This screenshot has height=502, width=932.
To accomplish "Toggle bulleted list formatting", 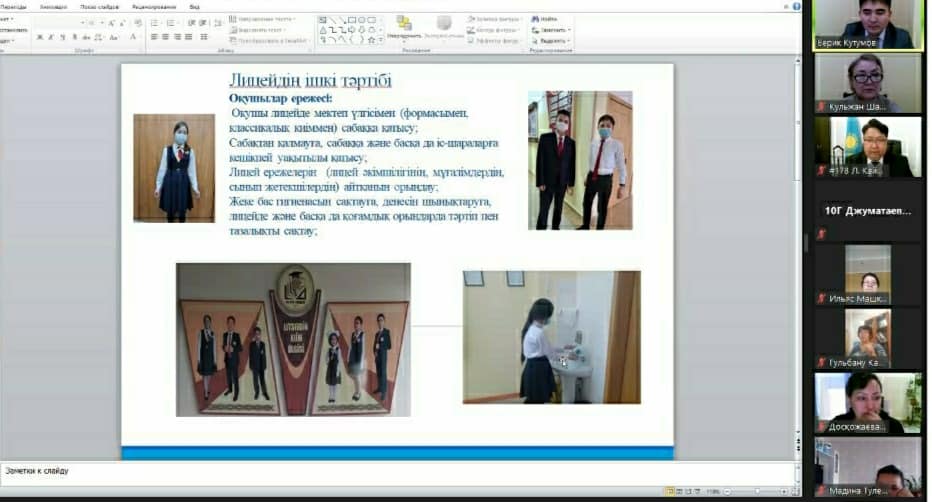I will pos(153,22).
